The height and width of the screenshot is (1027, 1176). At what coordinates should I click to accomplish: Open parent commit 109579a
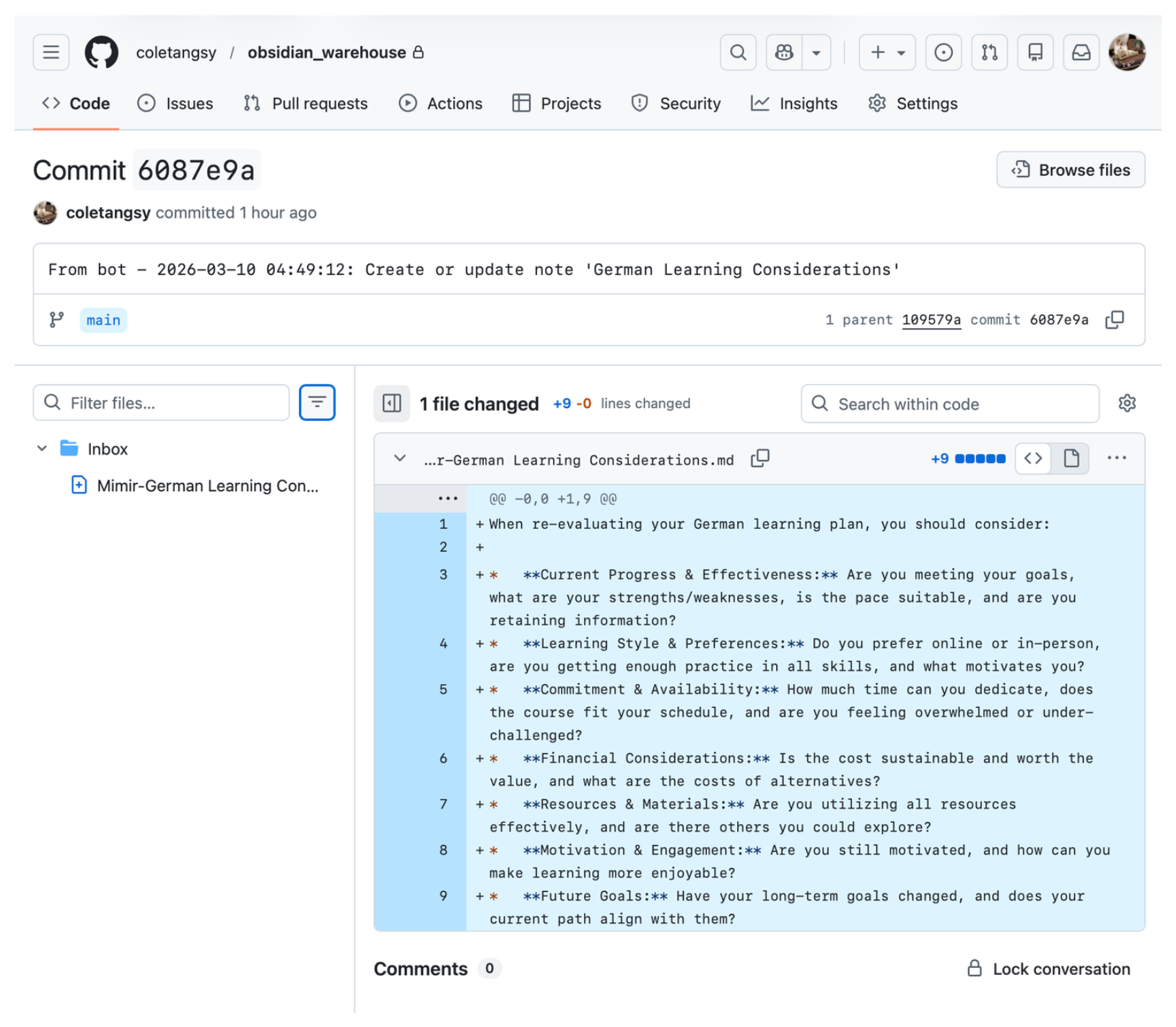[931, 320]
